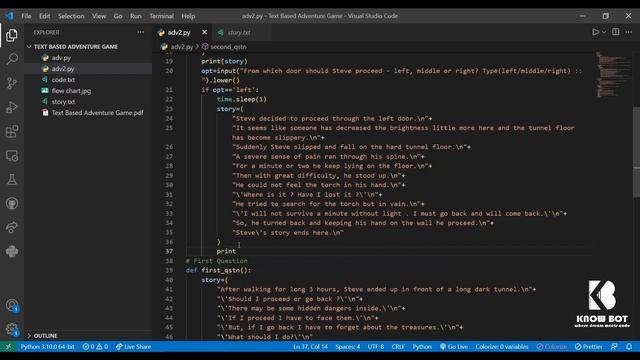Open the View menu
The image size is (640, 360).
99,16
